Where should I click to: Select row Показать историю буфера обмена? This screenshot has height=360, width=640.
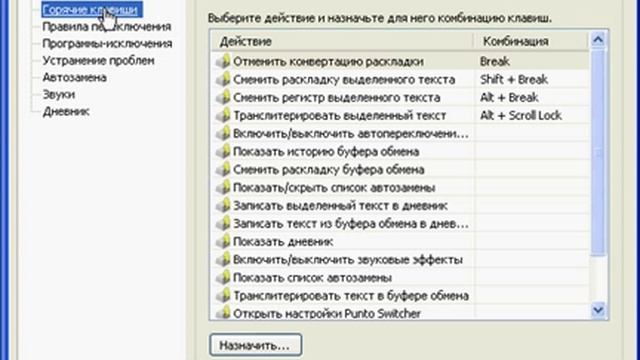(400, 151)
